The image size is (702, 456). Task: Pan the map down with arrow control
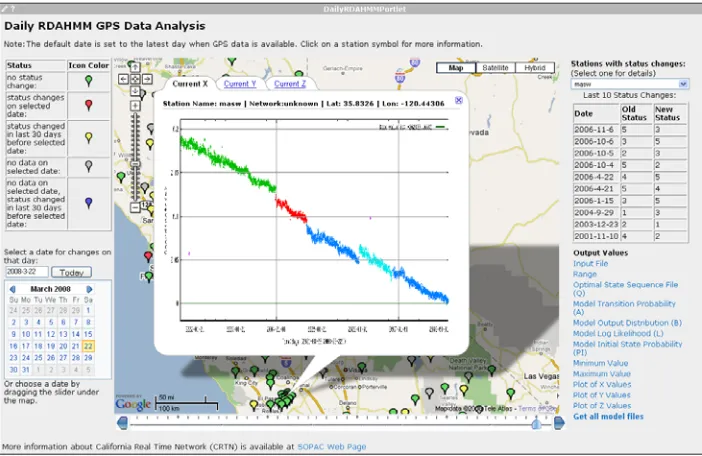click(135, 91)
